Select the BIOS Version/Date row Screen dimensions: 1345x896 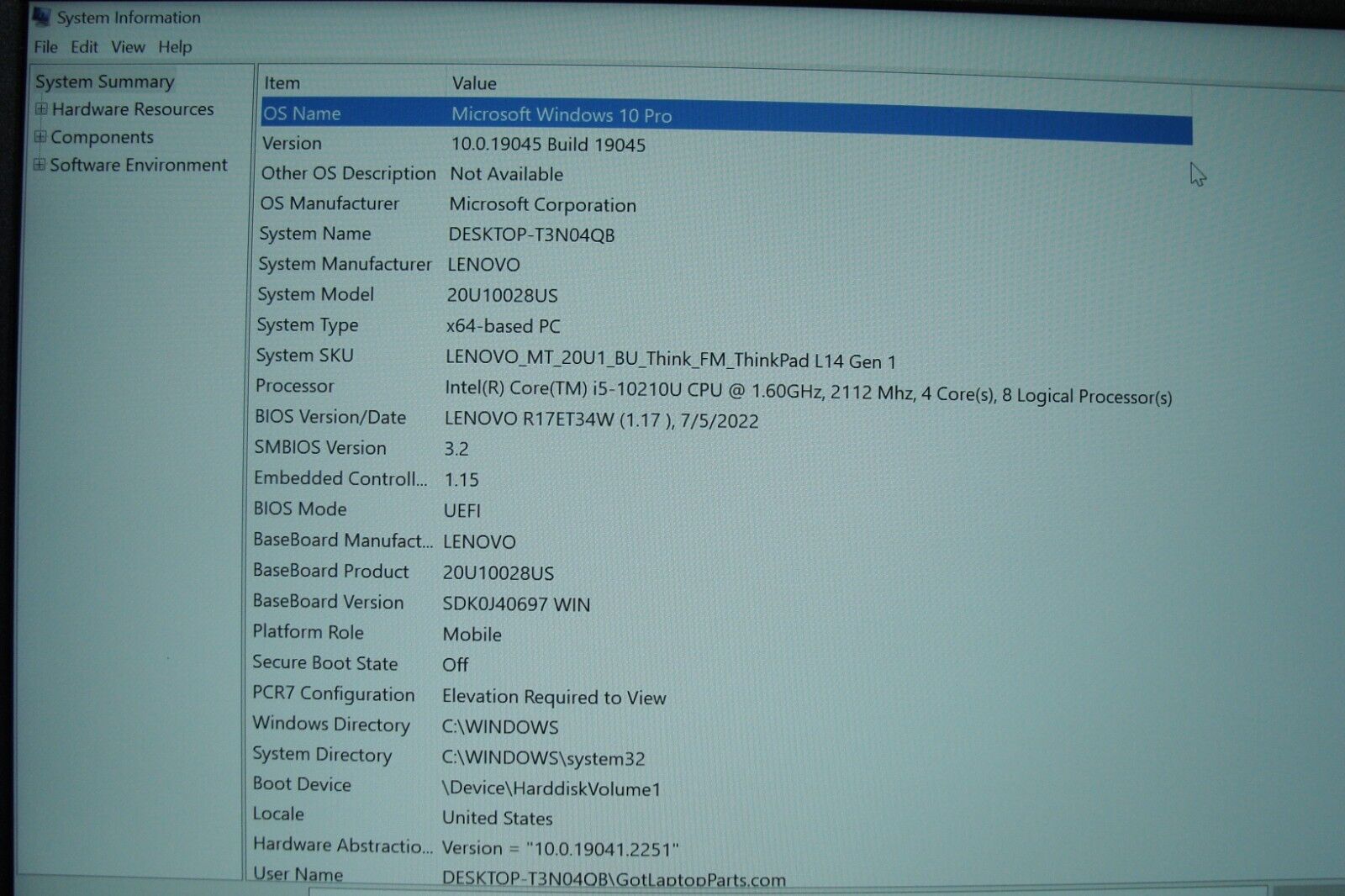[330, 417]
